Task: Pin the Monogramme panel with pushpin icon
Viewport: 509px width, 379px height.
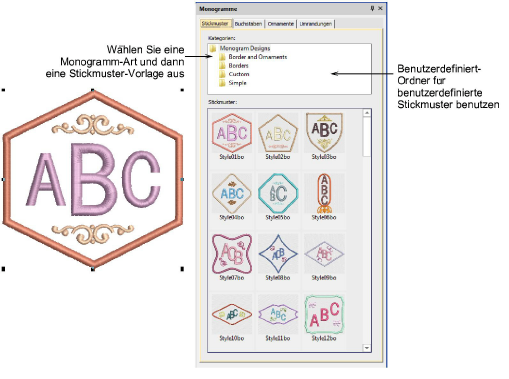Action: 372,9
